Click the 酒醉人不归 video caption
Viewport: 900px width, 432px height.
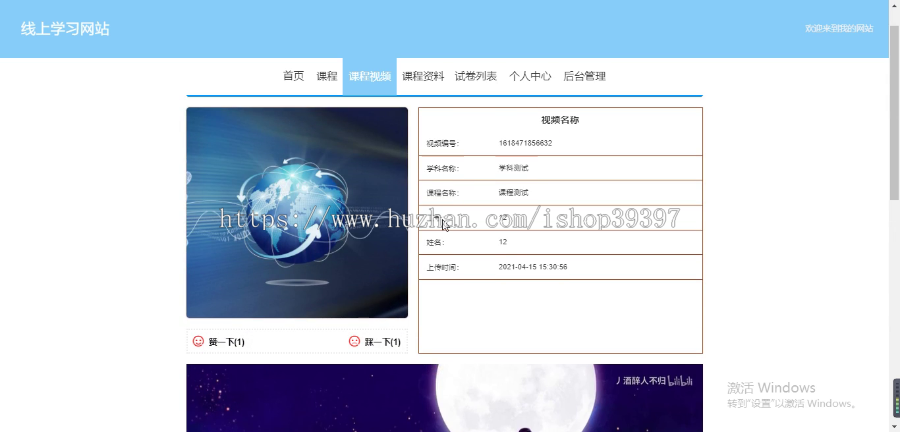click(x=645, y=380)
